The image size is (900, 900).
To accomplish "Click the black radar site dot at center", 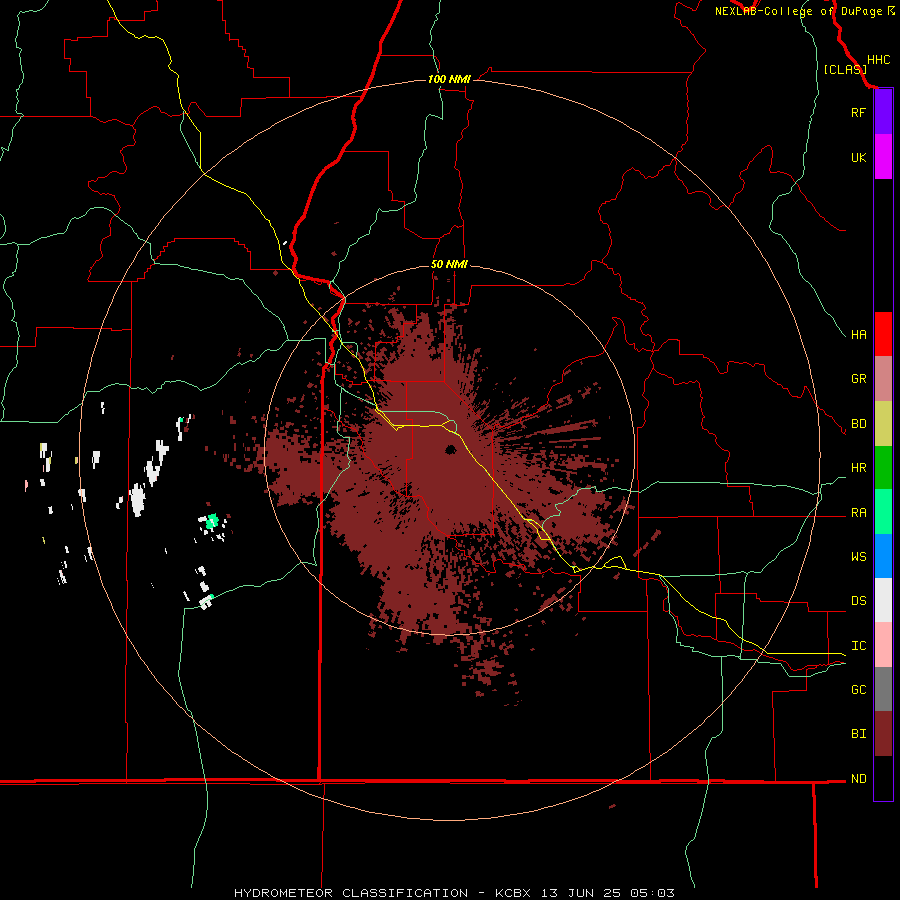I will coord(451,449).
